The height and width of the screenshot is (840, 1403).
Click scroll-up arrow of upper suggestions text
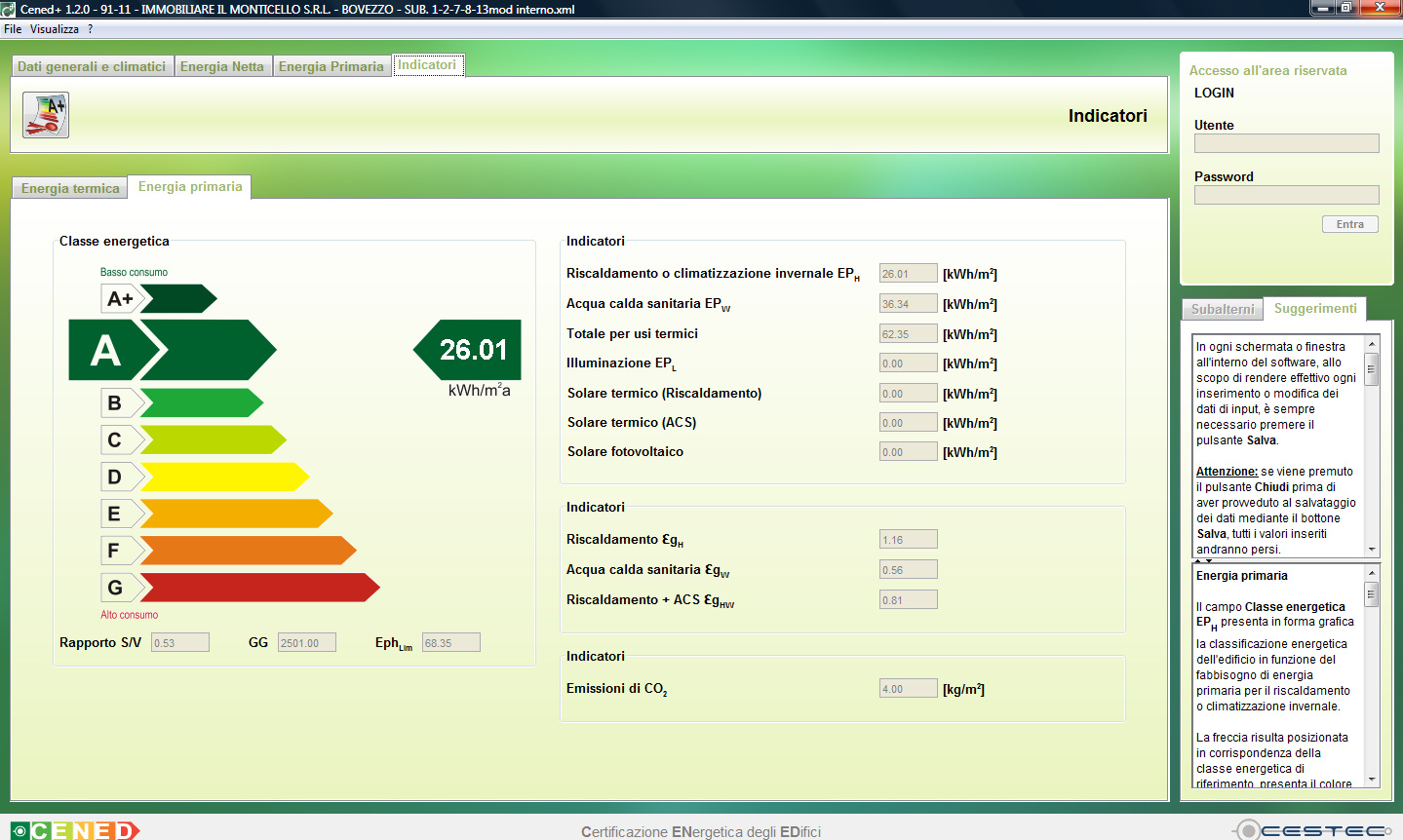pos(1372,344)
